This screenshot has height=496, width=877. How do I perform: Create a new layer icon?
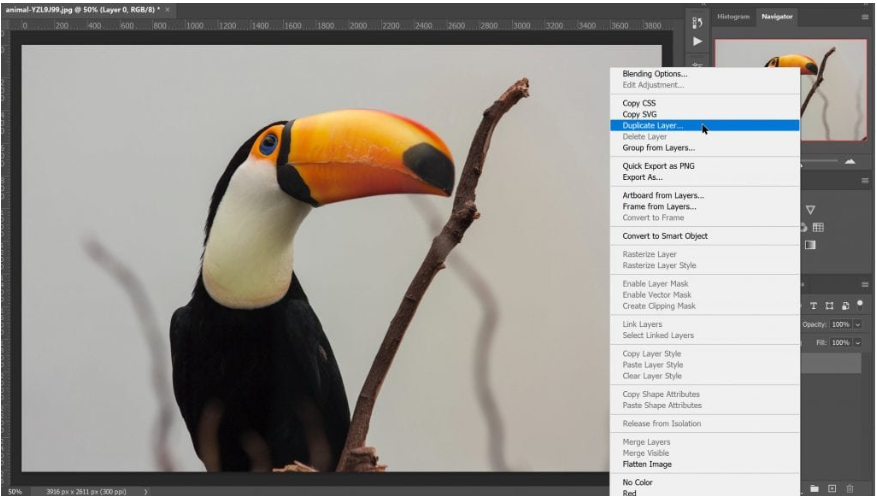[832, 489]
